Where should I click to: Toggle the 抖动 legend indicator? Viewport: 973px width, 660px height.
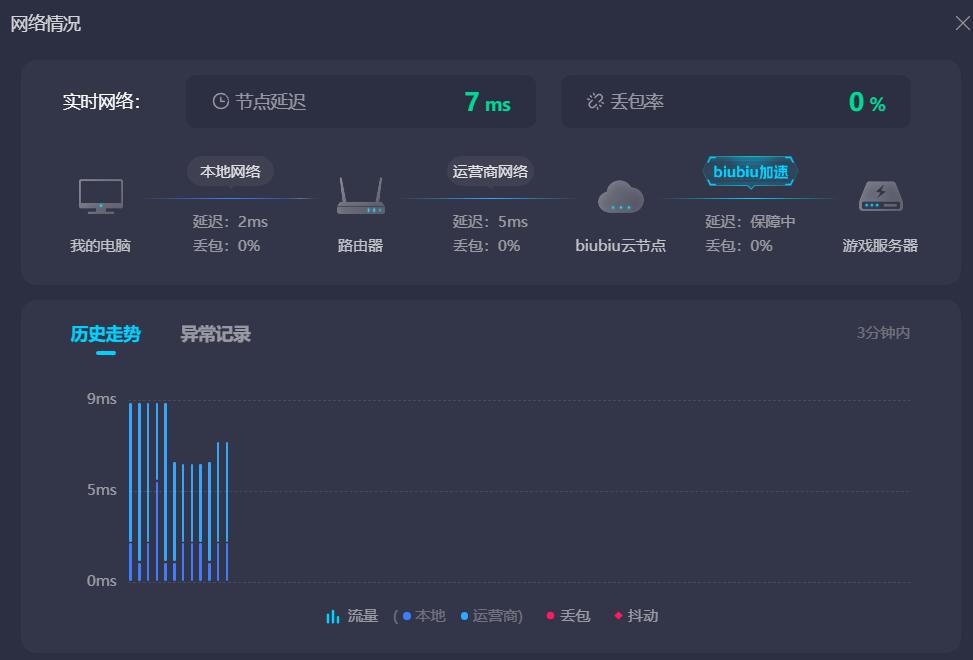(x=636, y=616)
